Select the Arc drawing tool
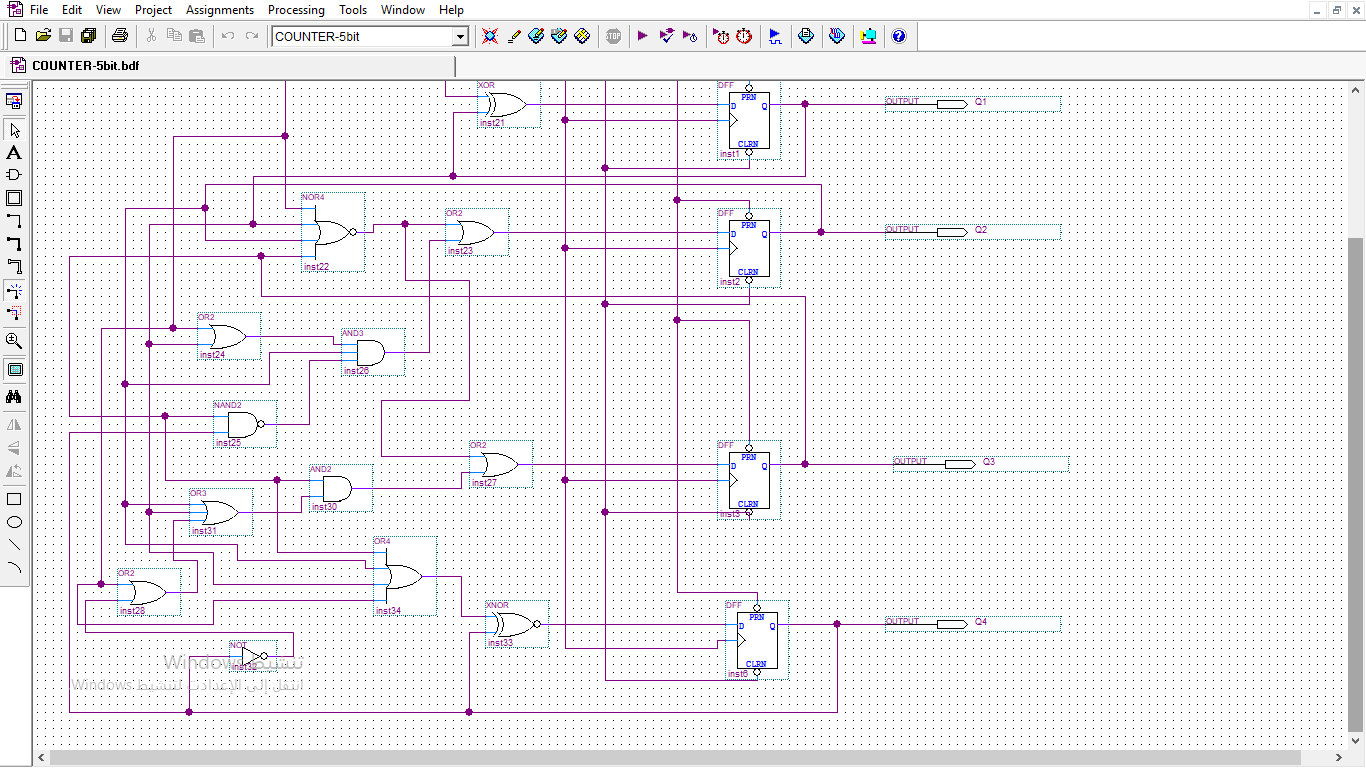The image size is (1366, 768). 14,567
